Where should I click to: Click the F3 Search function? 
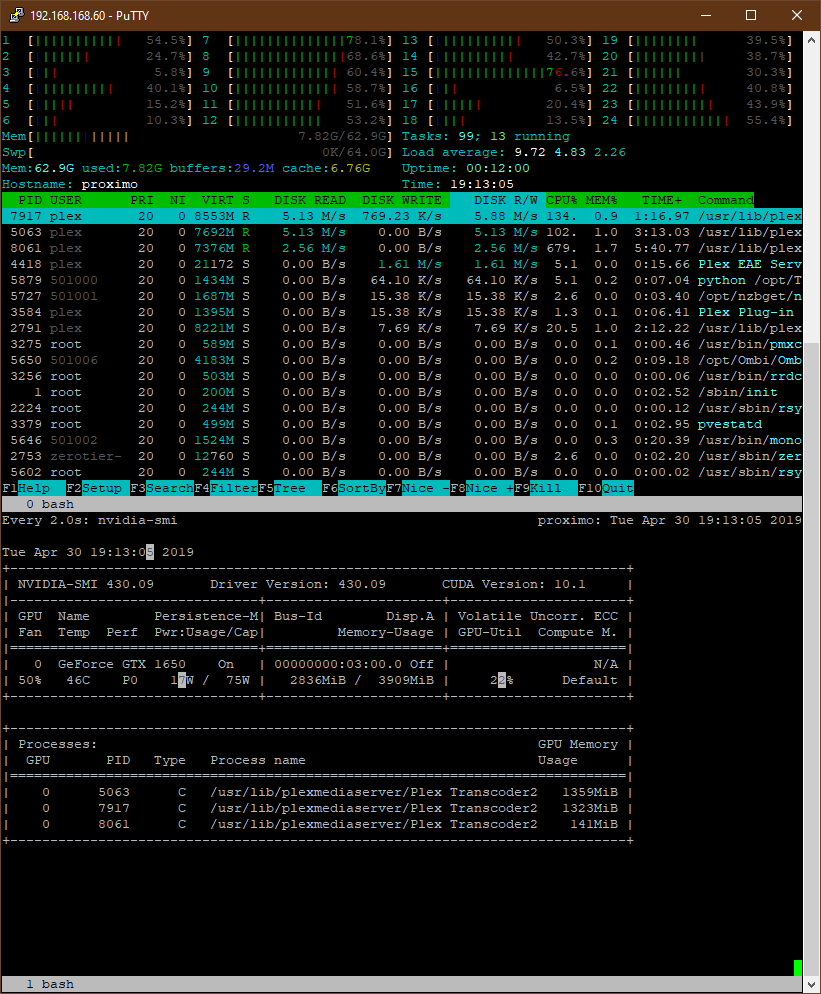coord(162,488)
